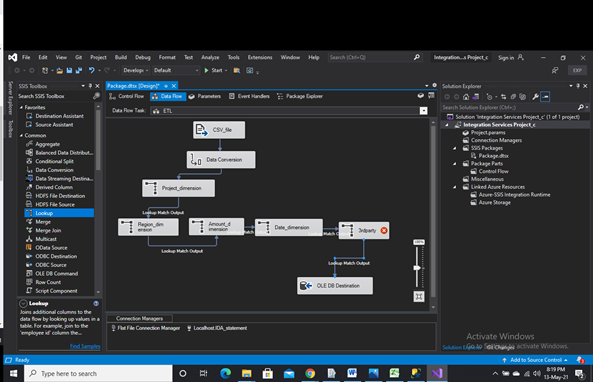Select the Data Conversion component on canvas
593x382 pixels.
click(221, 160)
